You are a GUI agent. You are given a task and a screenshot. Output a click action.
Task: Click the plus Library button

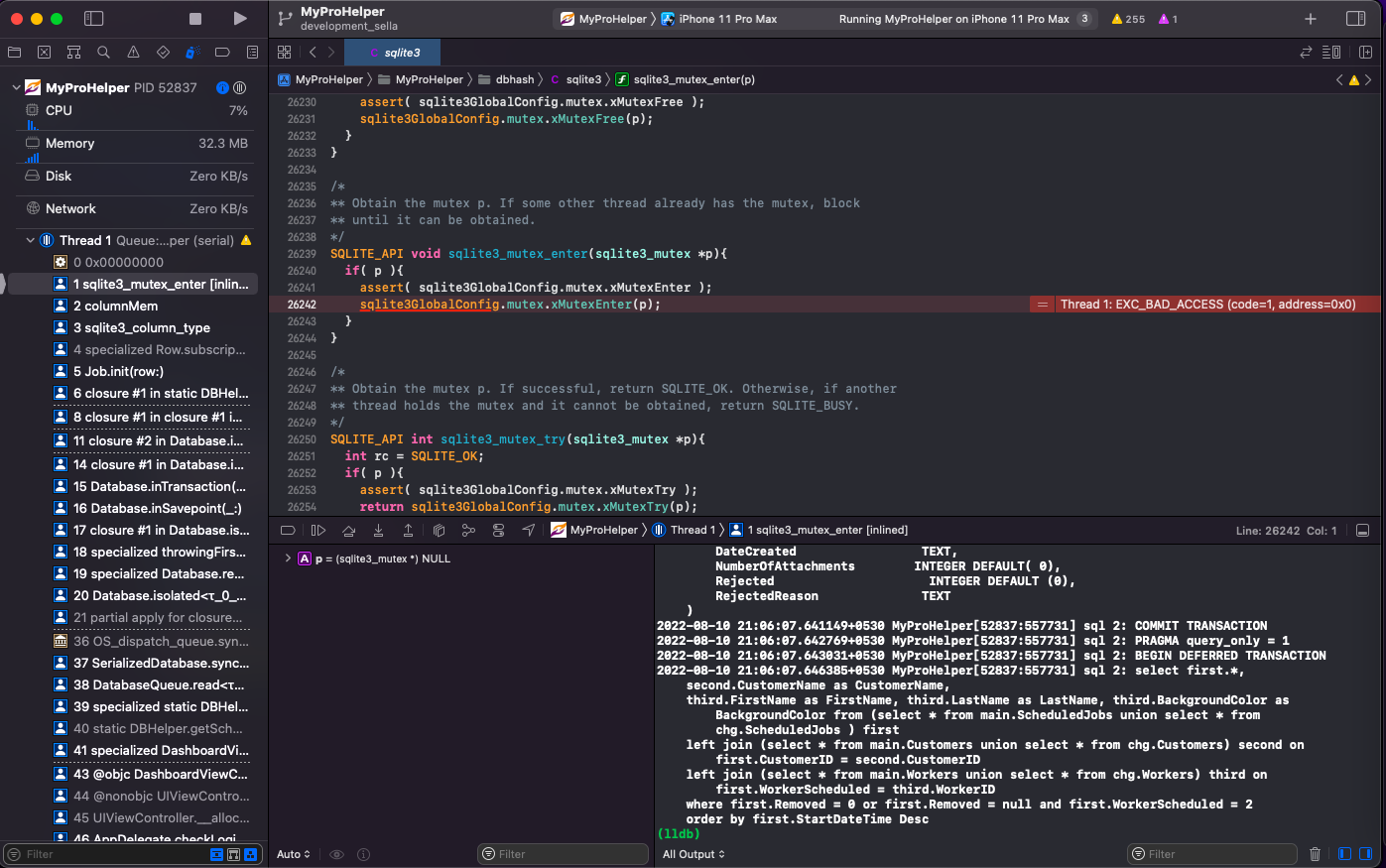point(1311,19)
